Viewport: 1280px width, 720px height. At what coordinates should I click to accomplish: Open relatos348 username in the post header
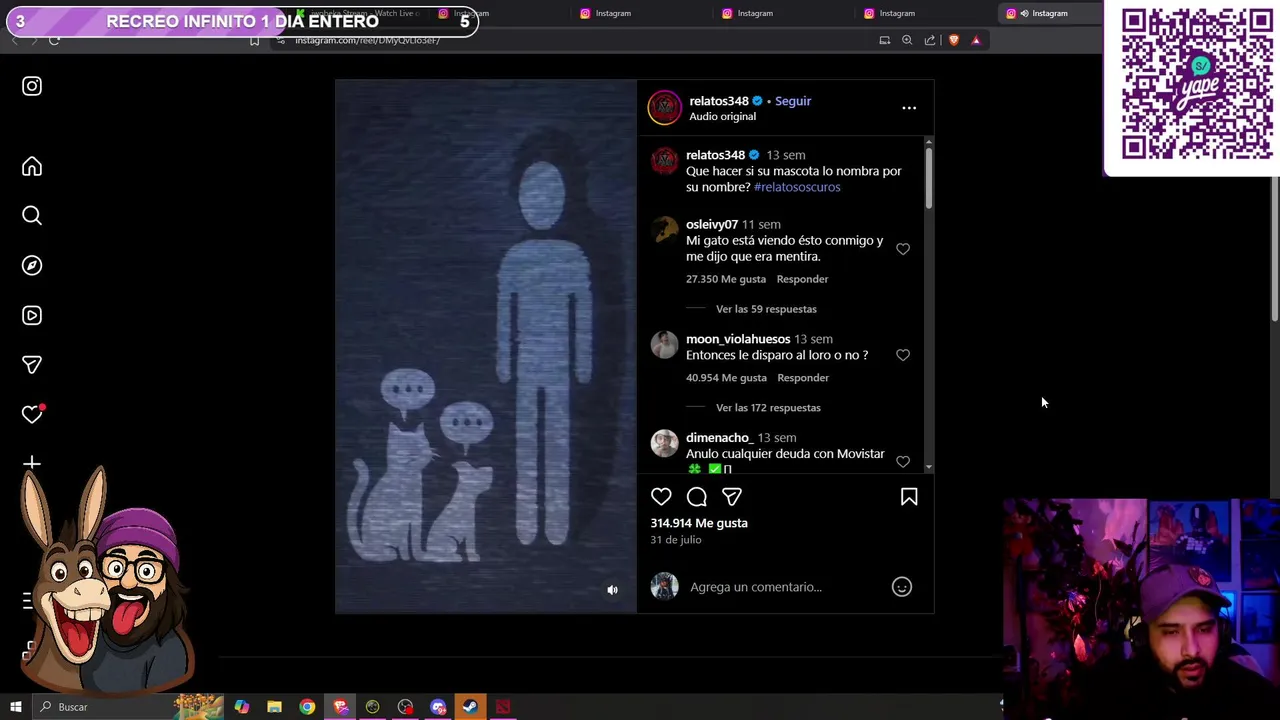pos(718,101)
